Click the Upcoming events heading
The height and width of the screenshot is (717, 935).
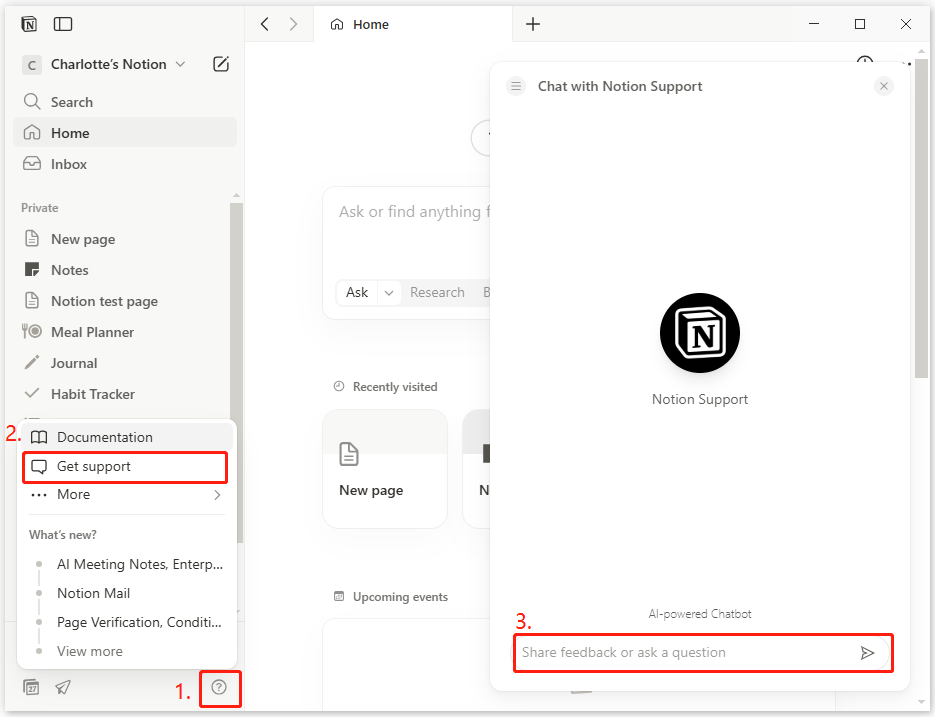coord(400,597)
